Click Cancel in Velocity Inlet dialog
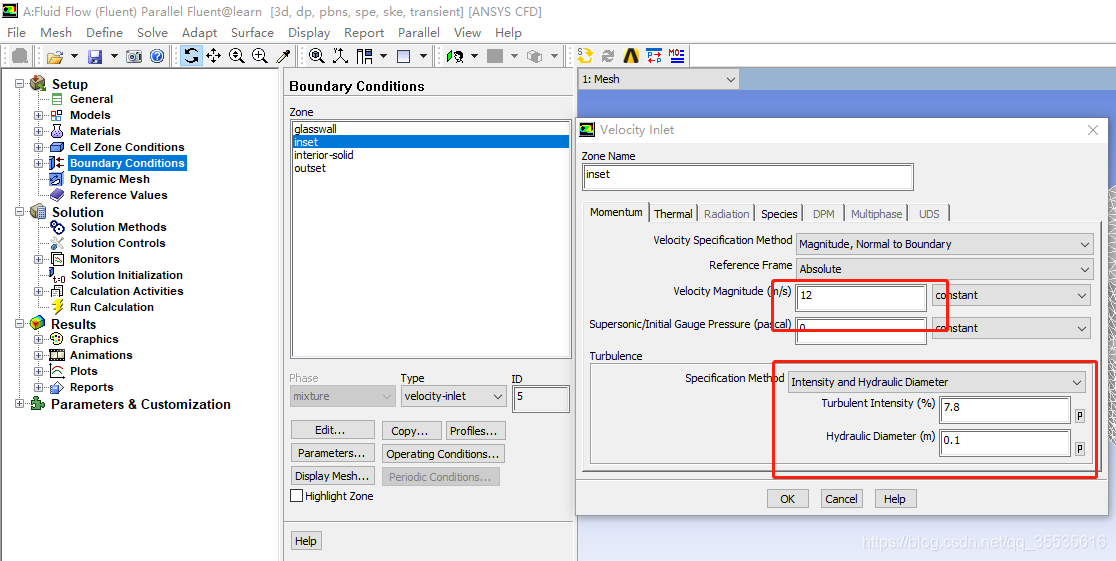 point(841,499)
